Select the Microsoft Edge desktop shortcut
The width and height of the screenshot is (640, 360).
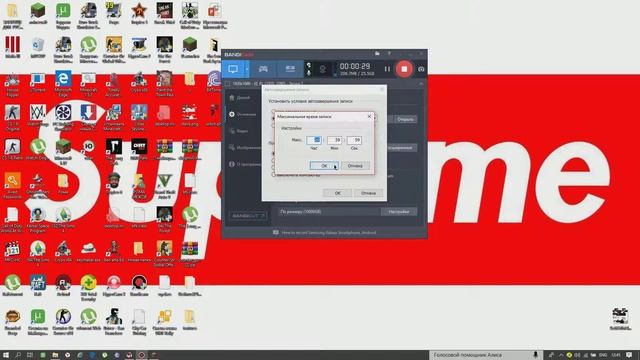click(x=63, y=84)
